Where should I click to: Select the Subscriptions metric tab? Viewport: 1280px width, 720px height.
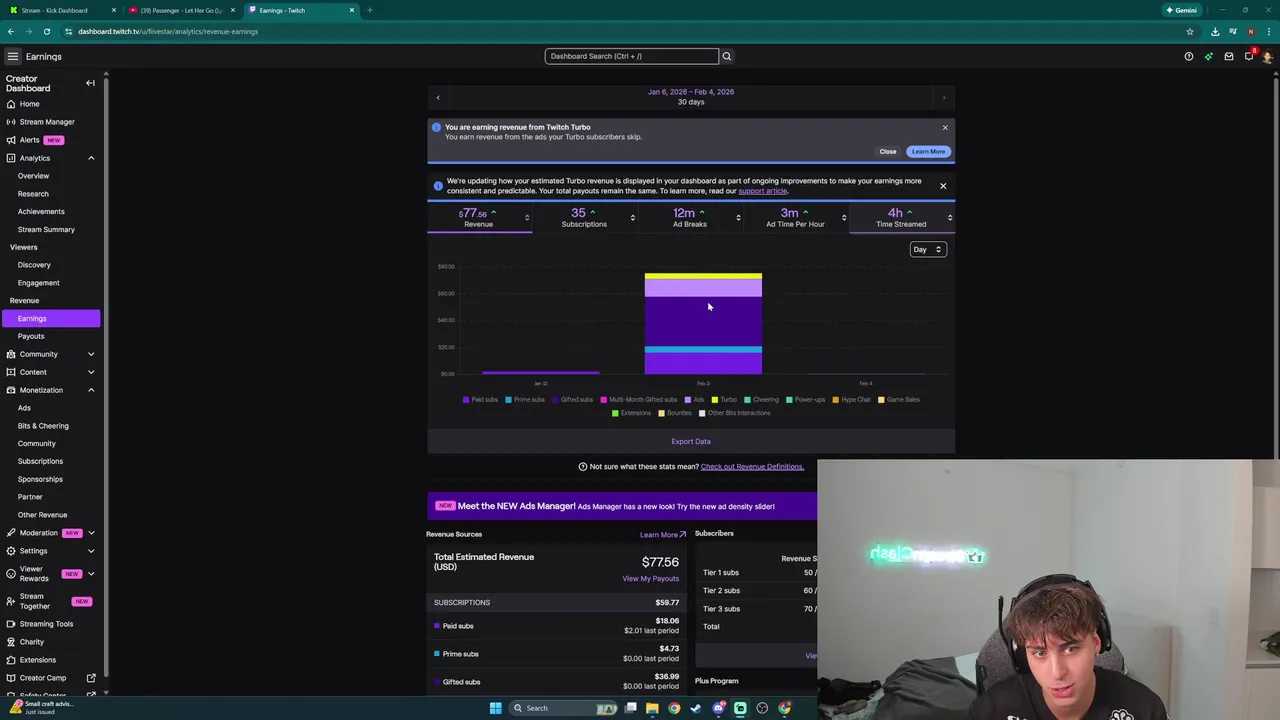coord(584,217)
